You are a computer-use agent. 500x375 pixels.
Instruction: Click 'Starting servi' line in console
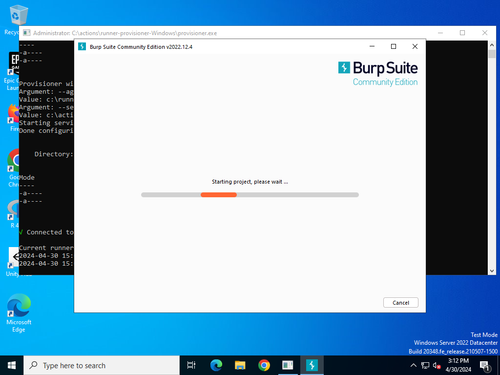46,123
